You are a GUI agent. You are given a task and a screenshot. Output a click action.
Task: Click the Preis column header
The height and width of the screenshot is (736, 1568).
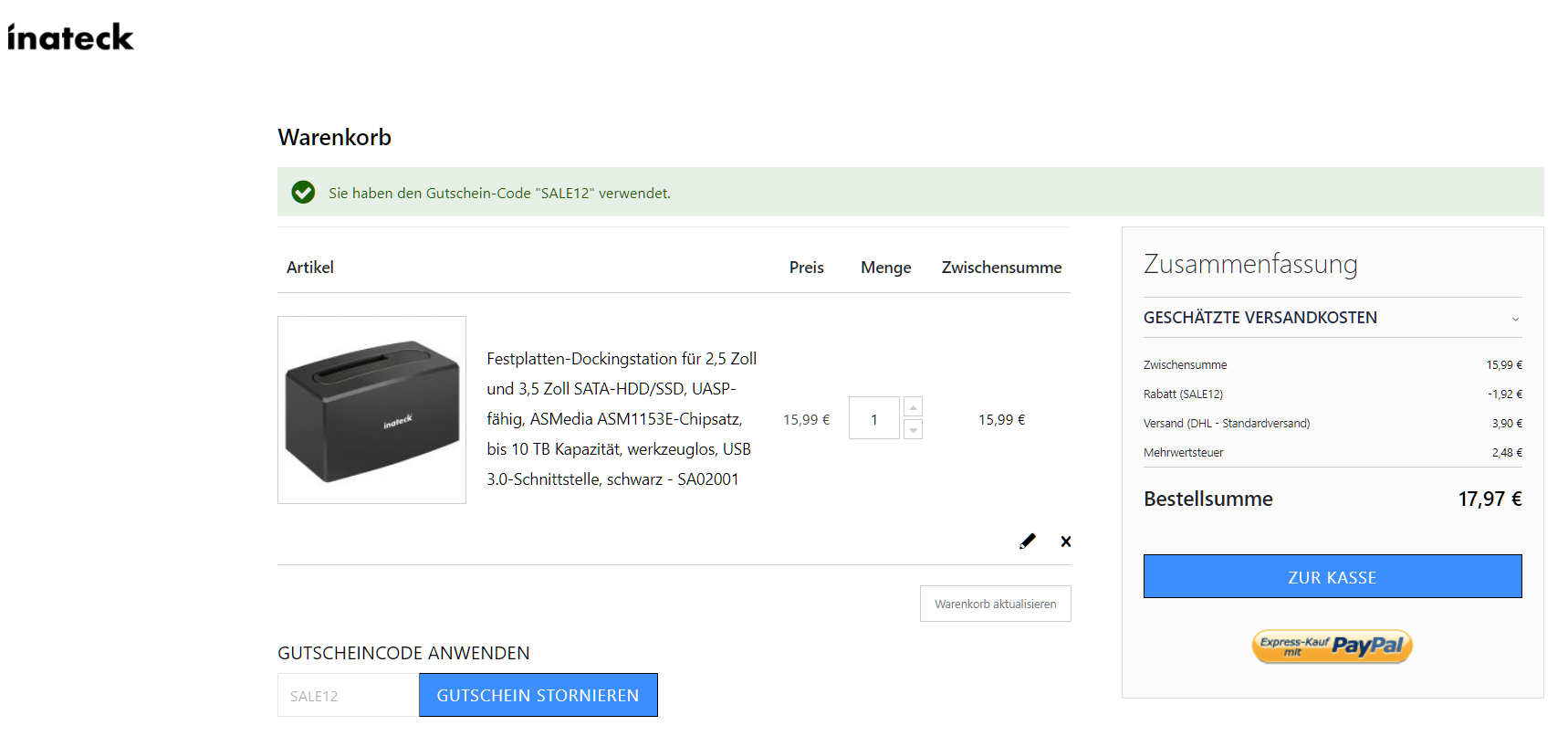pos(807,268)
